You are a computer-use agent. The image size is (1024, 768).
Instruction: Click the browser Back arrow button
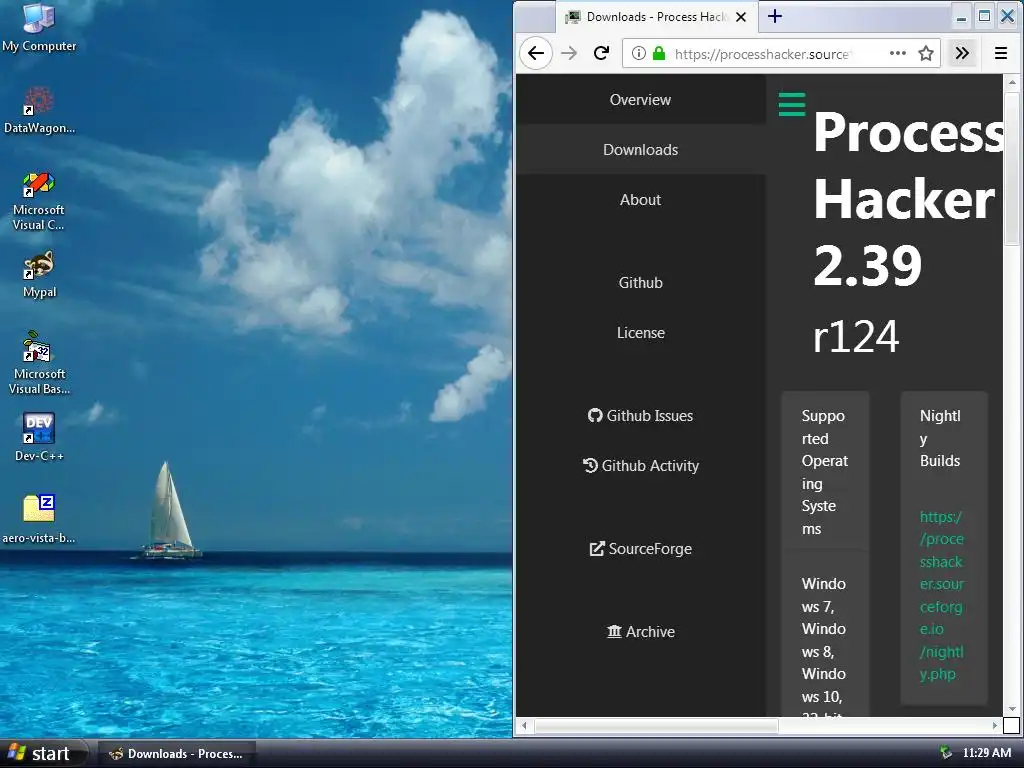[536, 54]
